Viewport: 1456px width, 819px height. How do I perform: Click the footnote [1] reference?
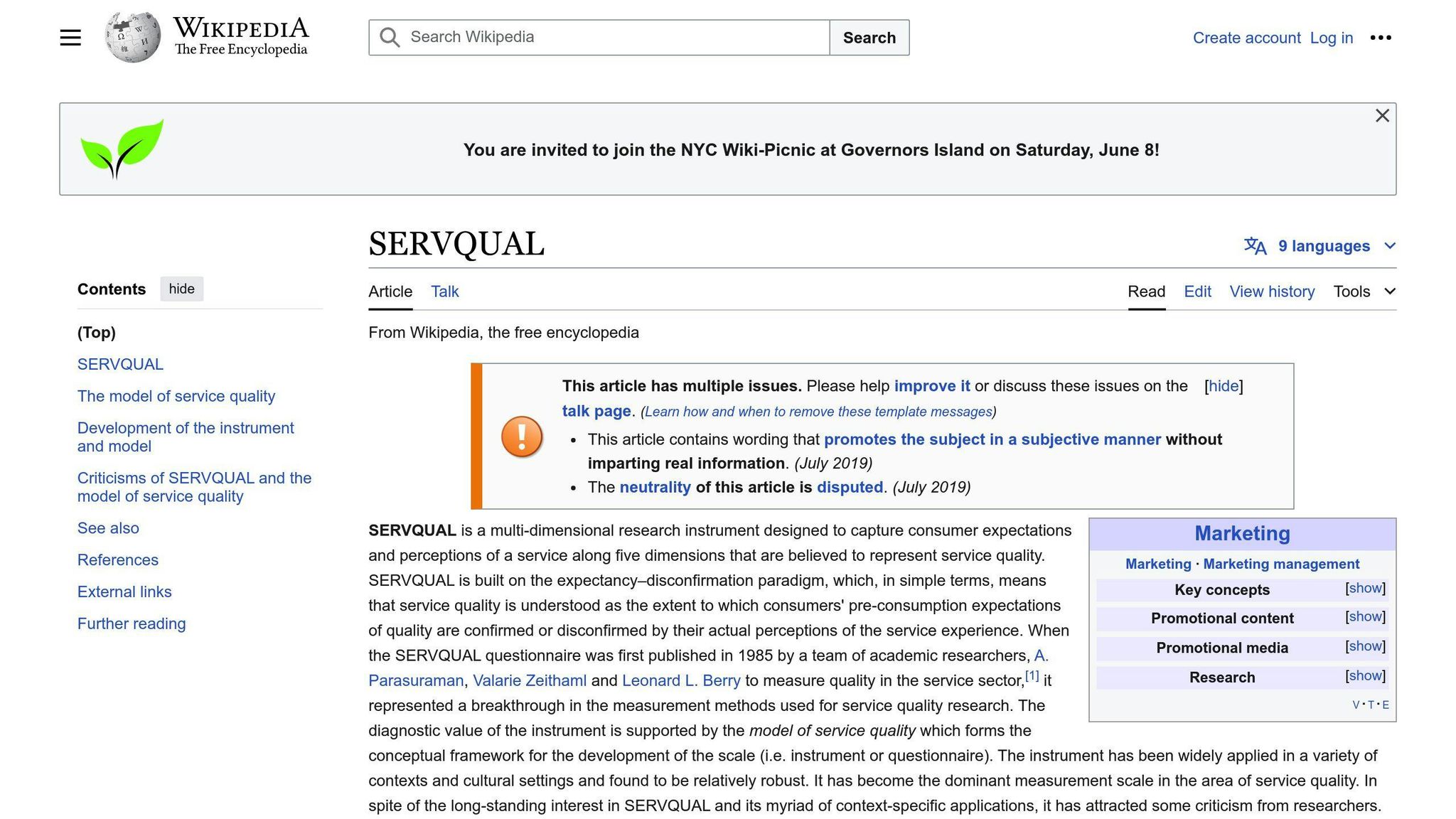pos(1032,675)
